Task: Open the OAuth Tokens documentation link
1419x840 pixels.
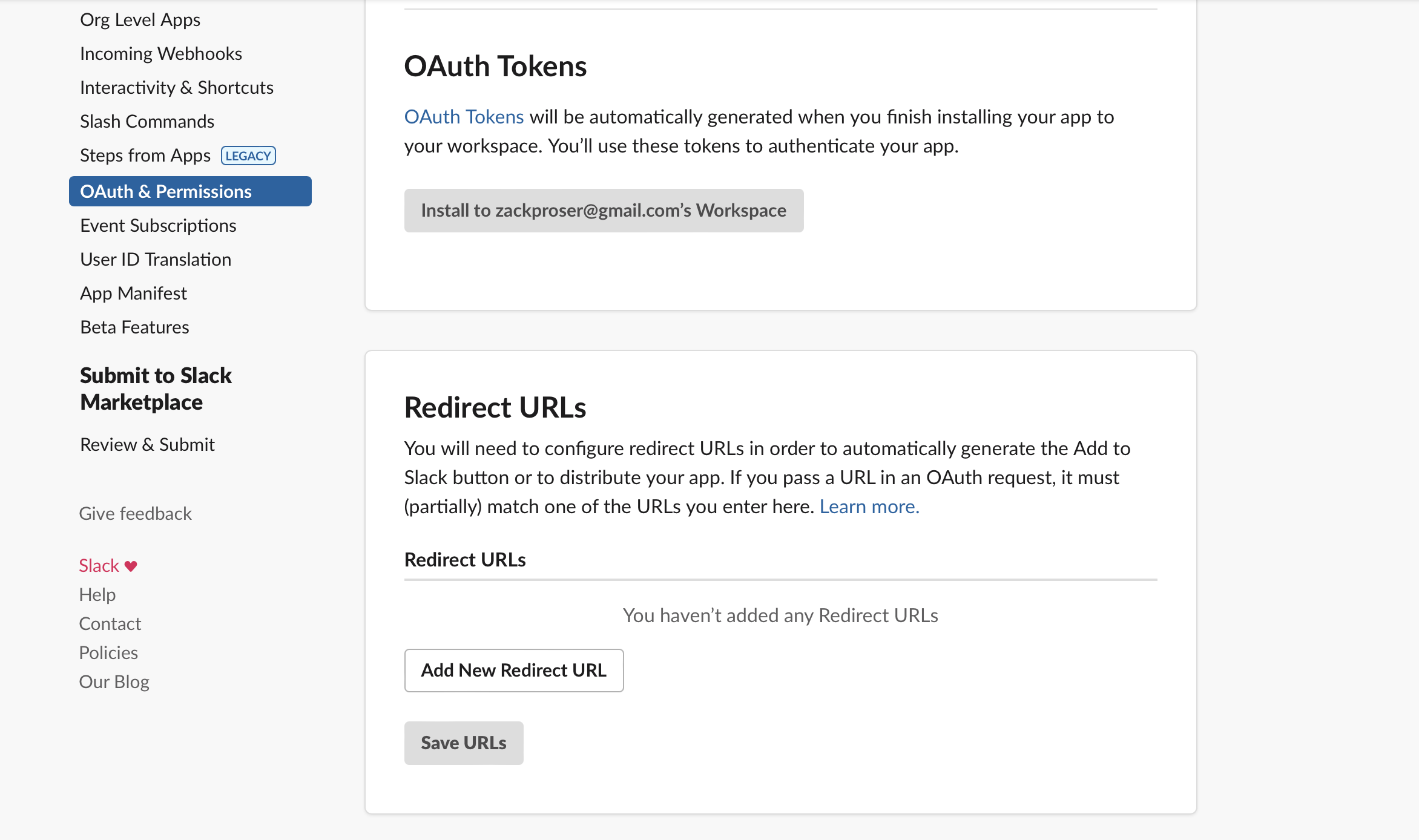Action: [x=464, y=116]
